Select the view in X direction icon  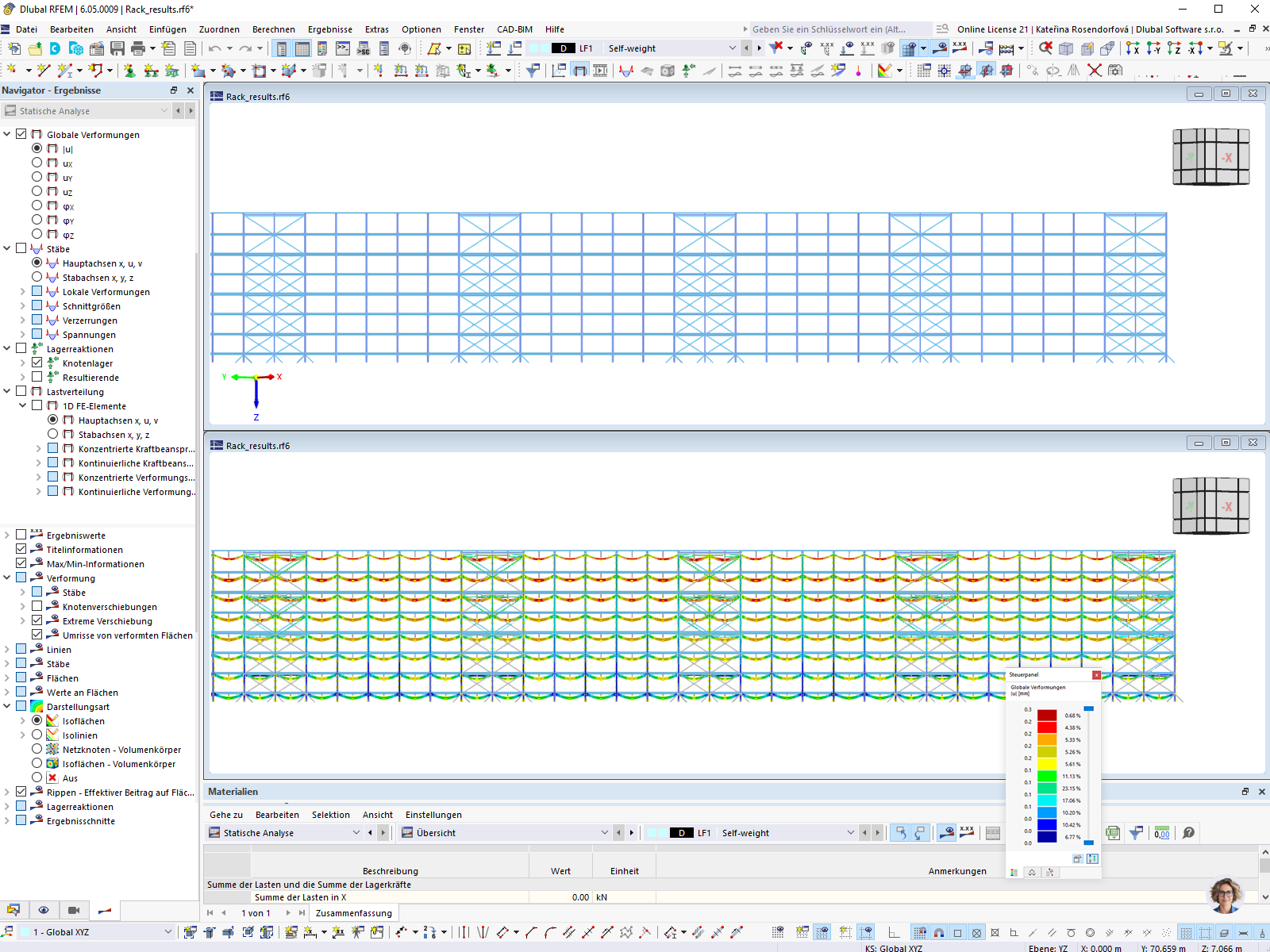1133,48
